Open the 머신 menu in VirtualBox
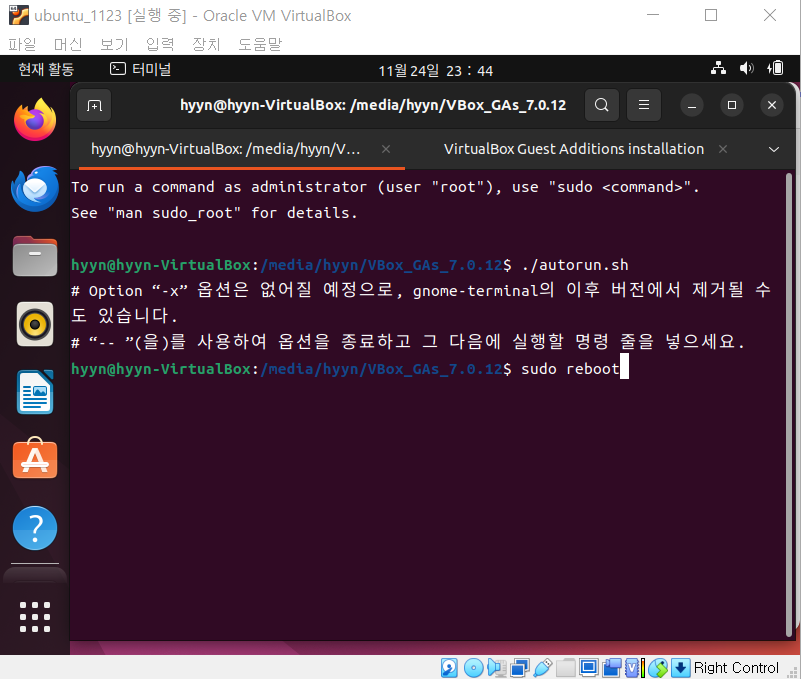The width and height of the screenshot is (801, 679). click(x=68, y=44)
